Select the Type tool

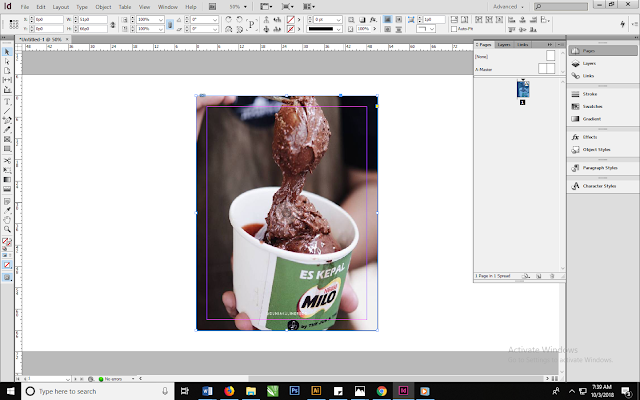click(x=7, y=102)
